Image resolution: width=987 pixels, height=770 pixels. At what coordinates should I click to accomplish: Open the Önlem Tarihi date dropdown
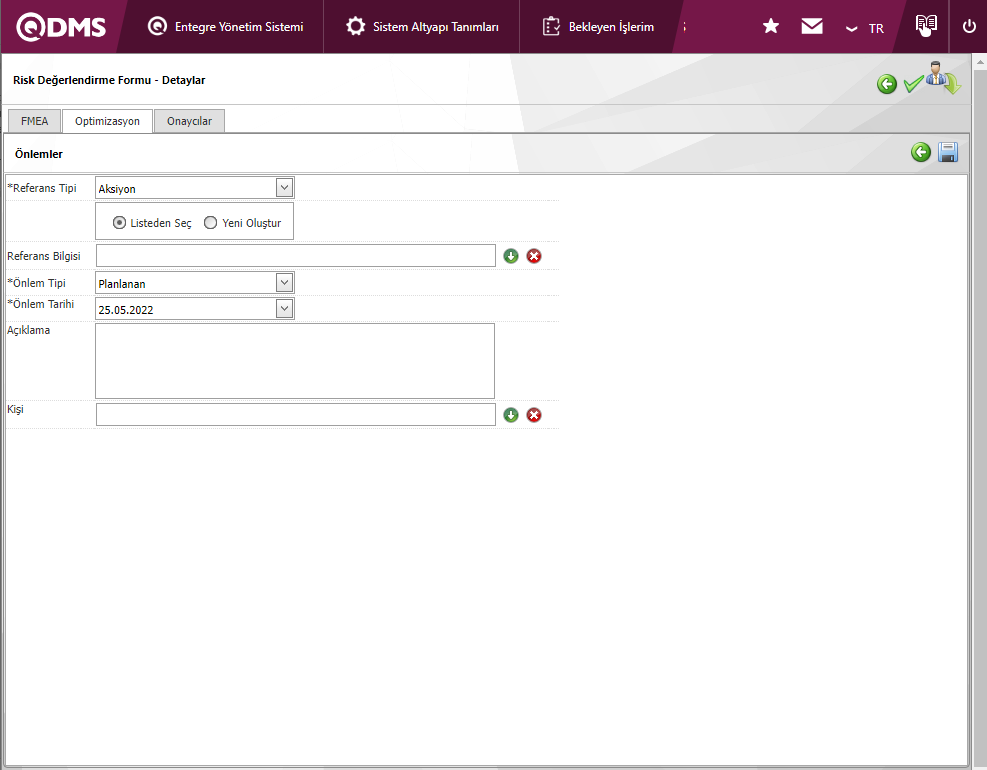coord(284,309)
